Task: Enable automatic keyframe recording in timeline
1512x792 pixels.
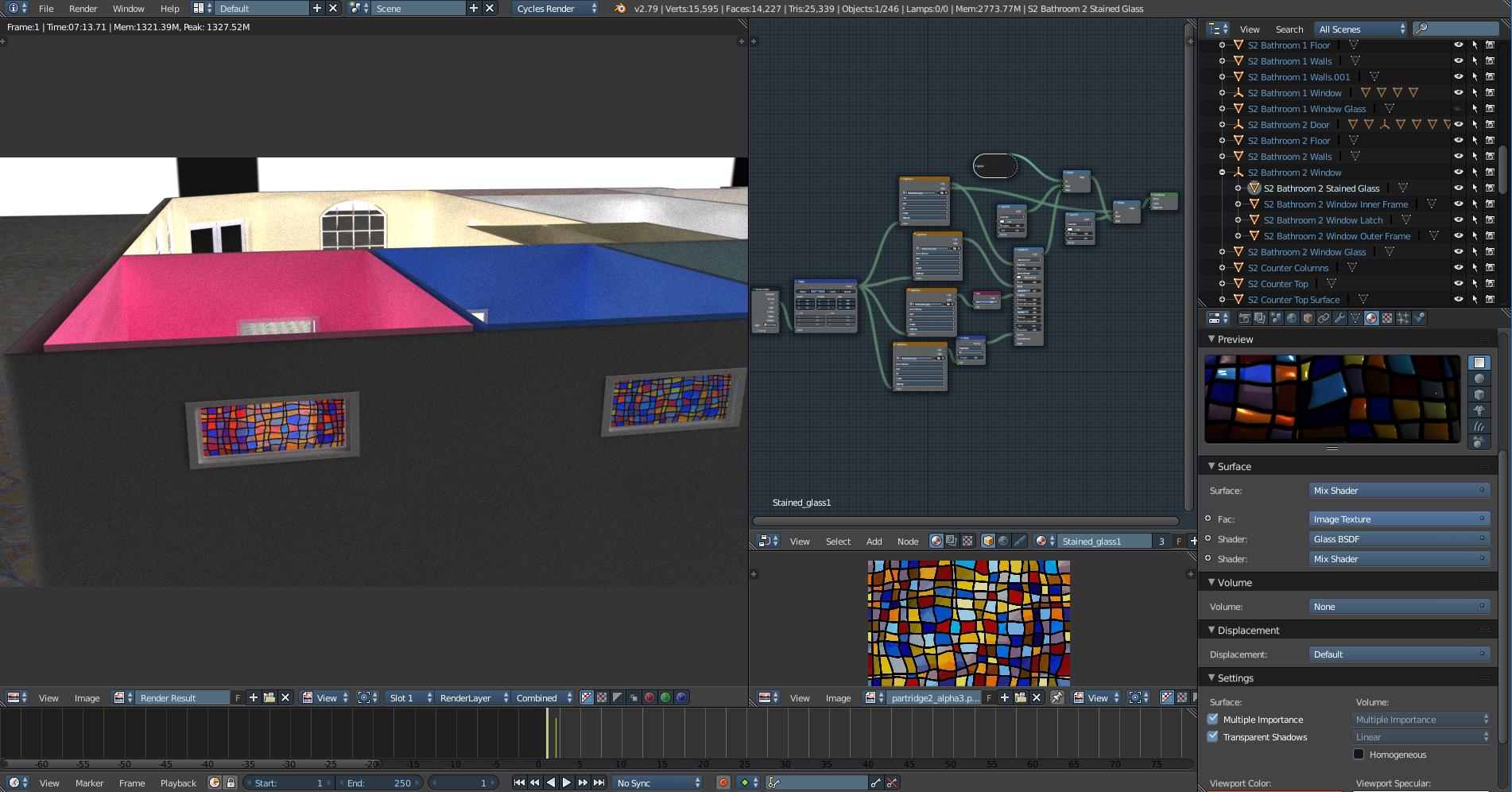Action: click(723, 782)
